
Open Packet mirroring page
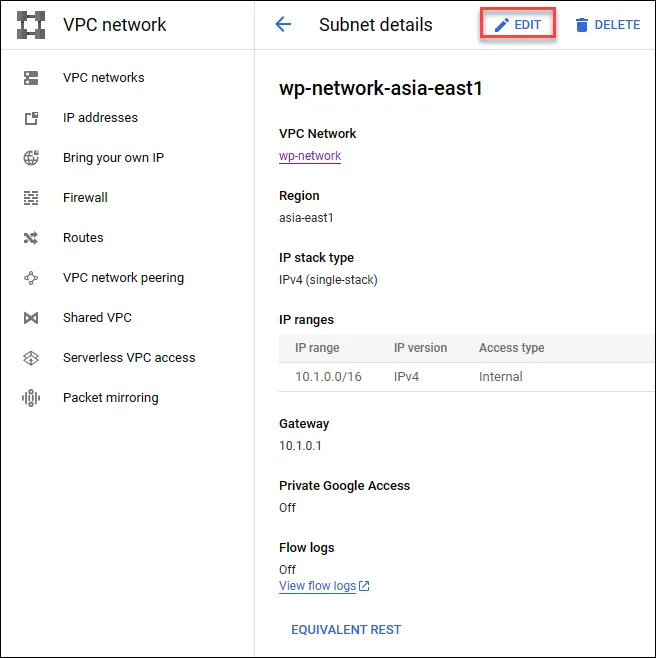point(111,398)
